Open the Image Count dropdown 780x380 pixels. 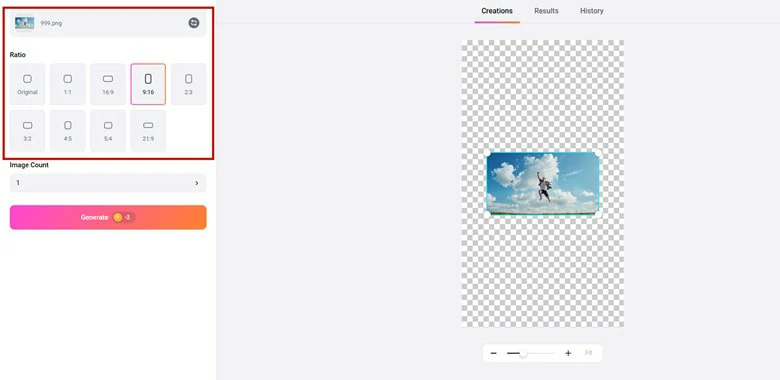point(108,183)
